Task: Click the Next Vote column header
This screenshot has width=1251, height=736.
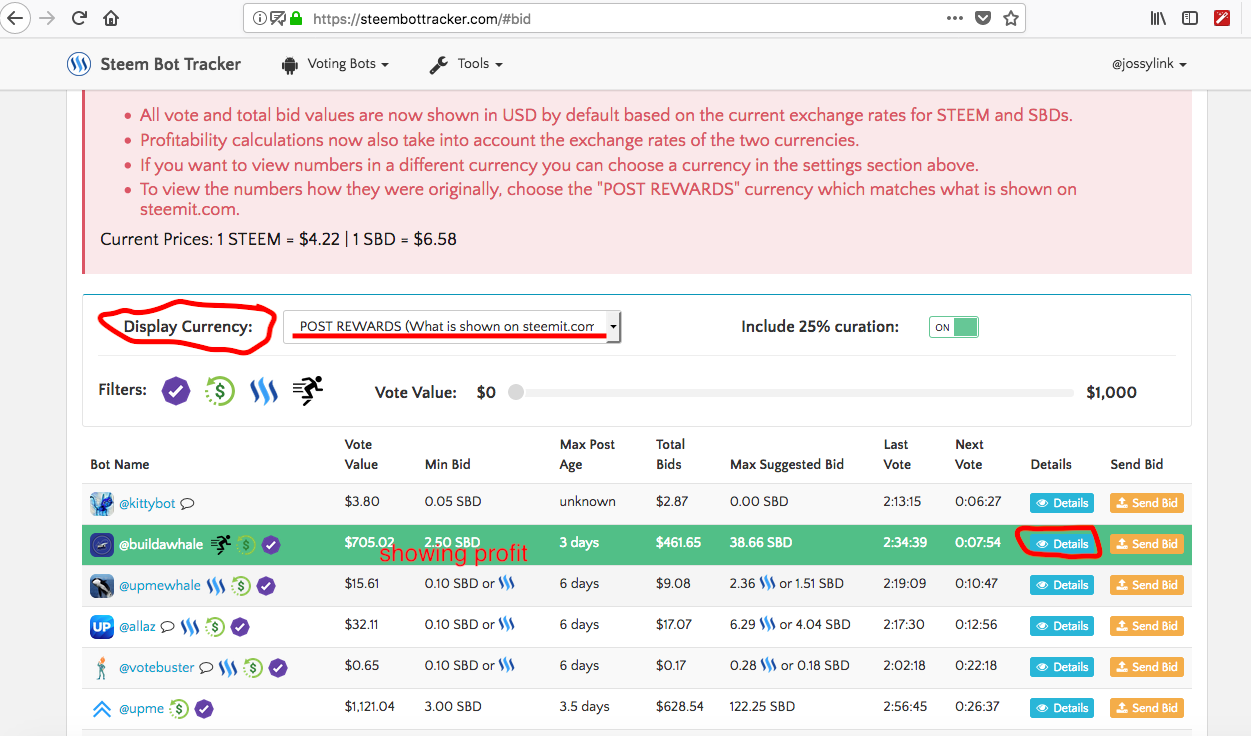Action: tap(969, 454)
